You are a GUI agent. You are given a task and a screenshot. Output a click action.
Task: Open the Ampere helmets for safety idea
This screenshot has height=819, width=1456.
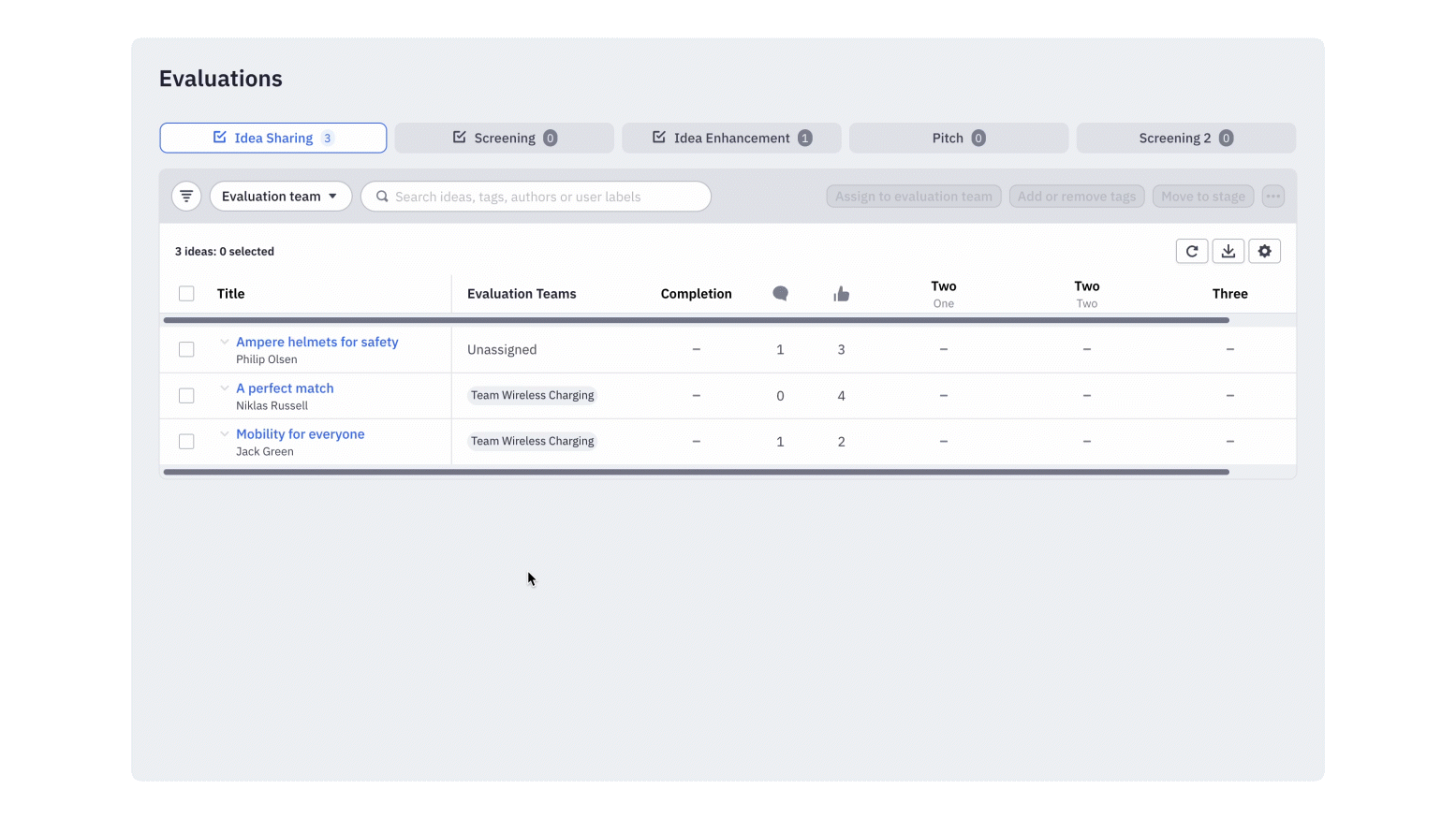point(316,342)
